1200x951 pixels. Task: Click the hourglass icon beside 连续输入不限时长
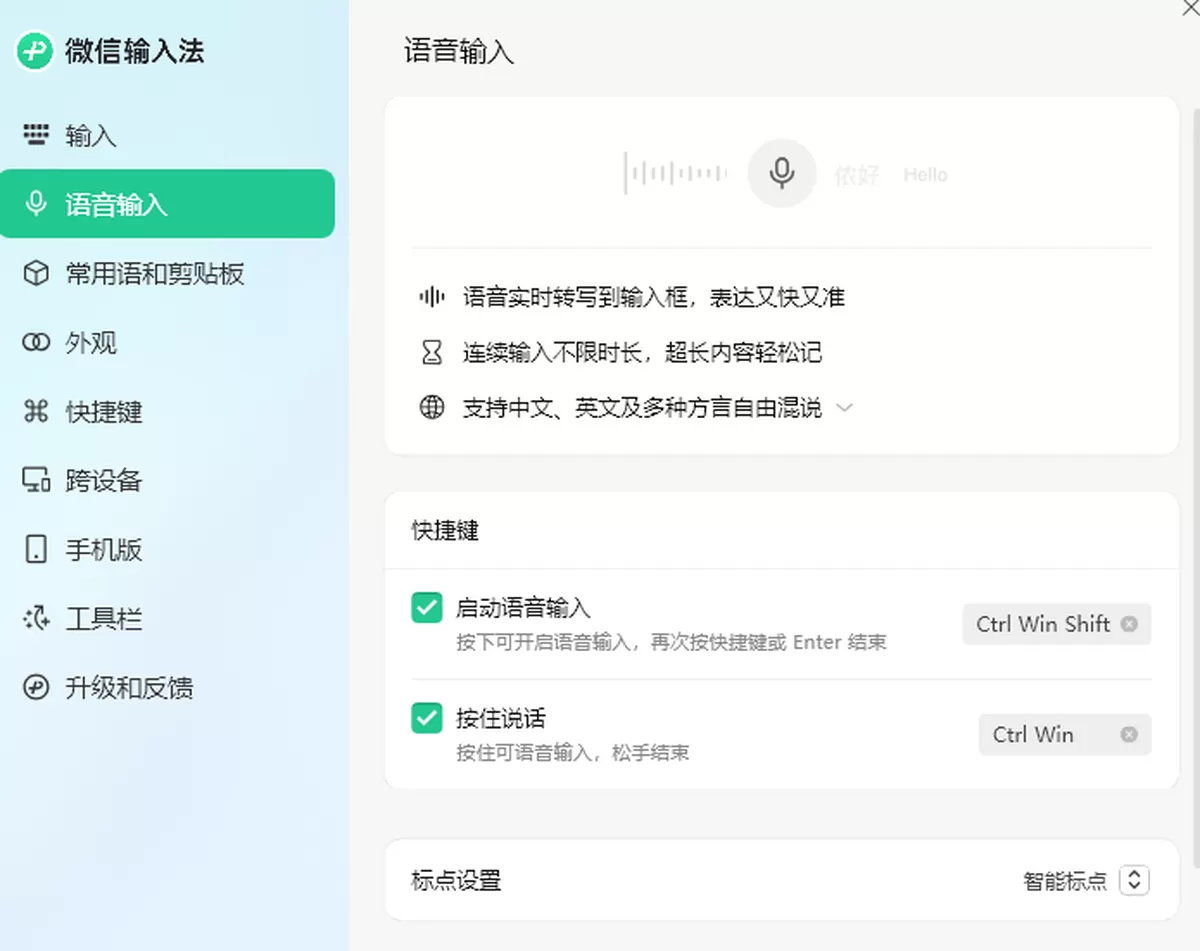click(x=432, y=352)
